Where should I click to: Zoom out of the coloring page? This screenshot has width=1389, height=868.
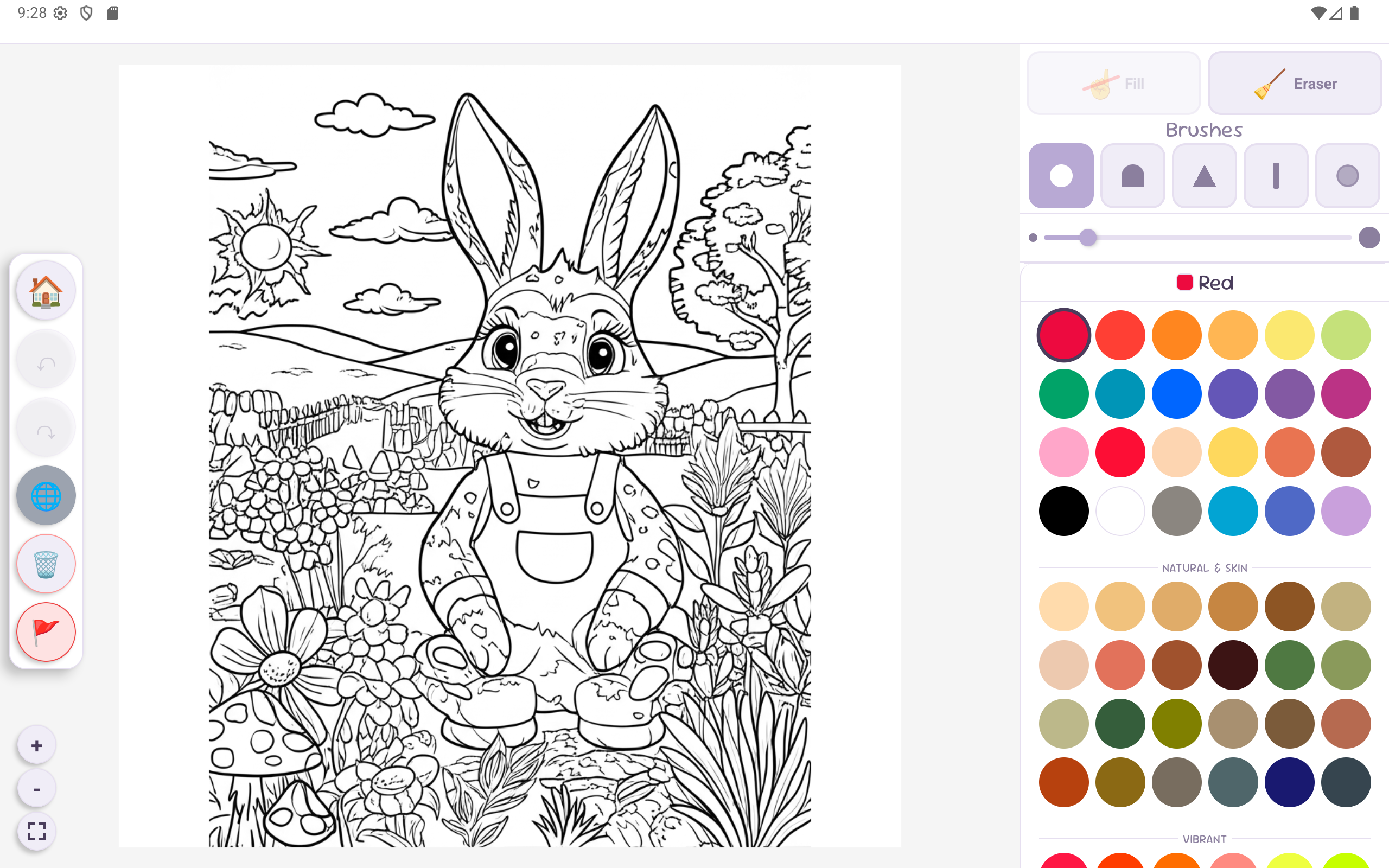tap(37, 788)
